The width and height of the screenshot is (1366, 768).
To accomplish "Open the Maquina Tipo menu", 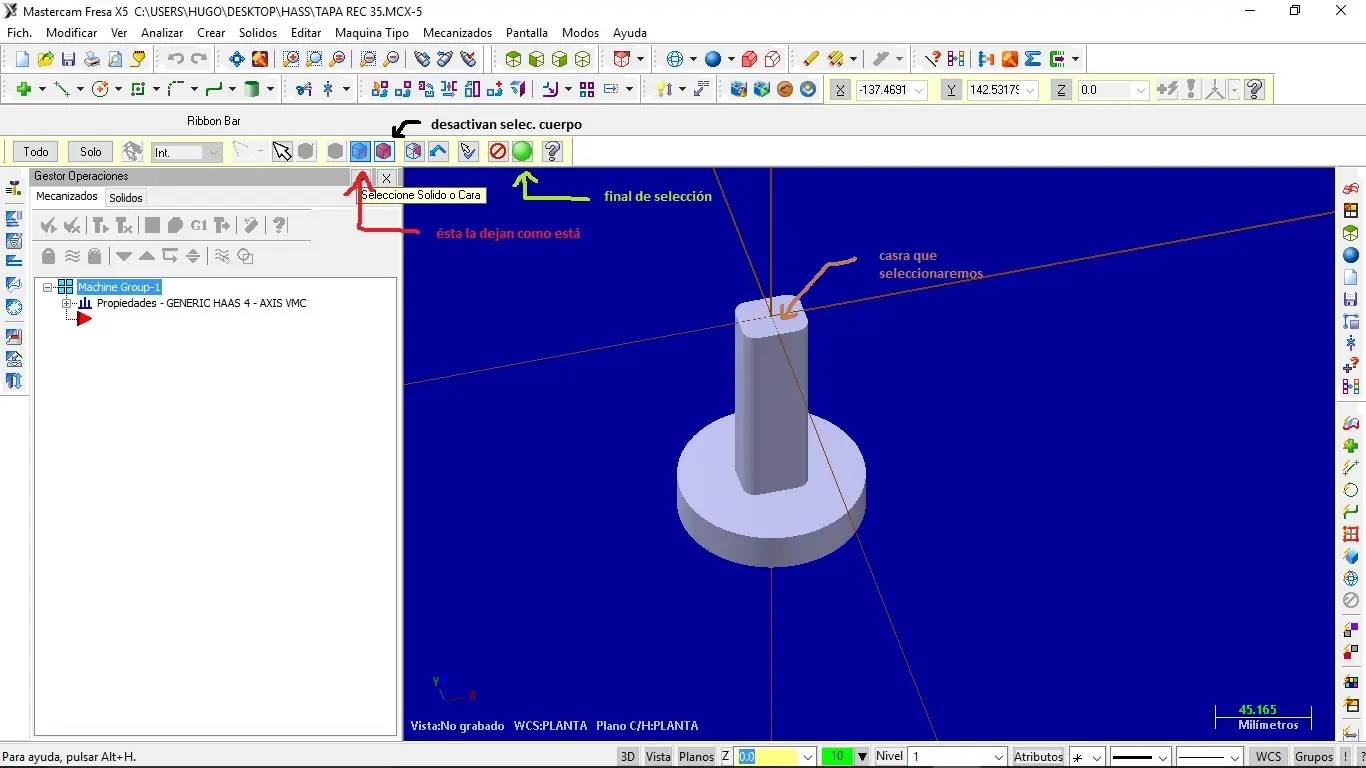I will click(x=372, y=32).
